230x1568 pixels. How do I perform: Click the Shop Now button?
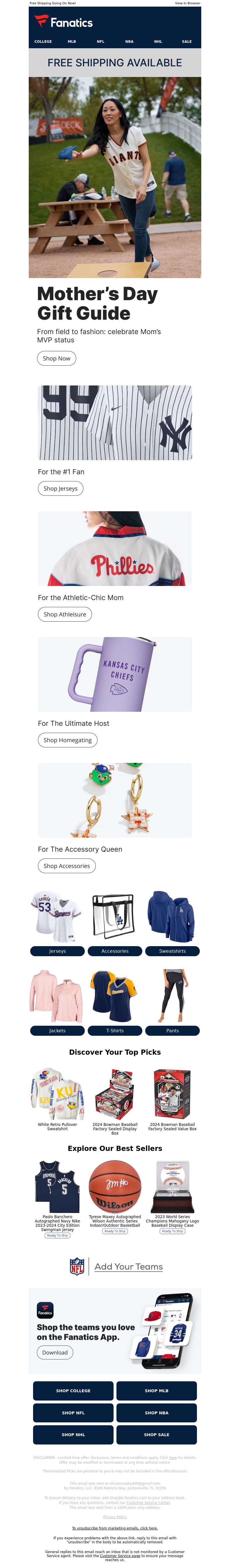[x=57, y=358]
